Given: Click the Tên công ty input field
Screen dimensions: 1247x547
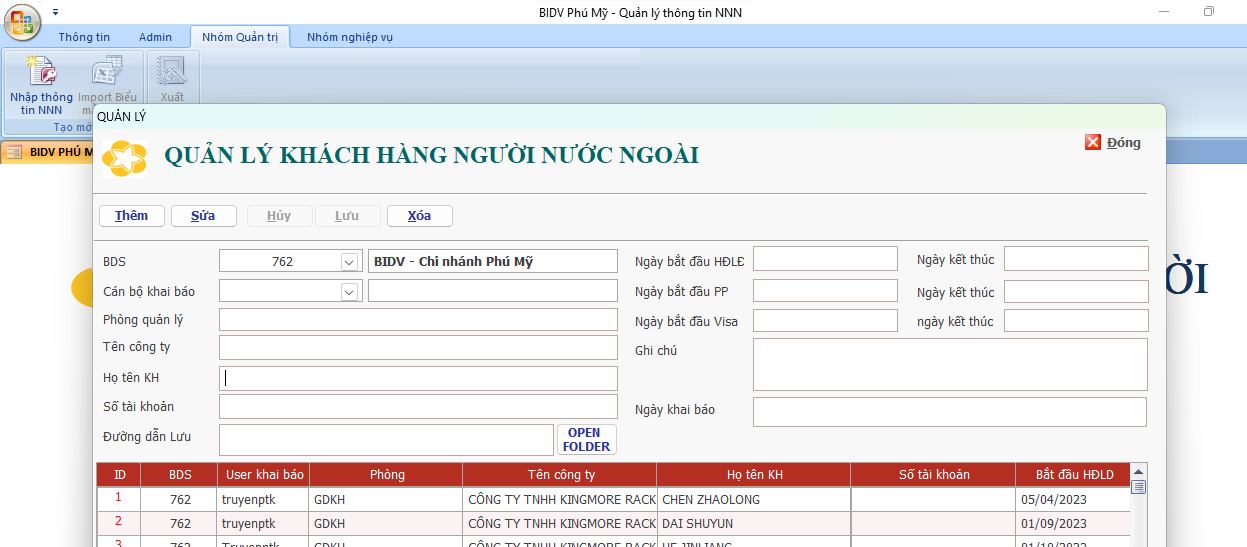Looking at the screenshot, I should (418, 348).
